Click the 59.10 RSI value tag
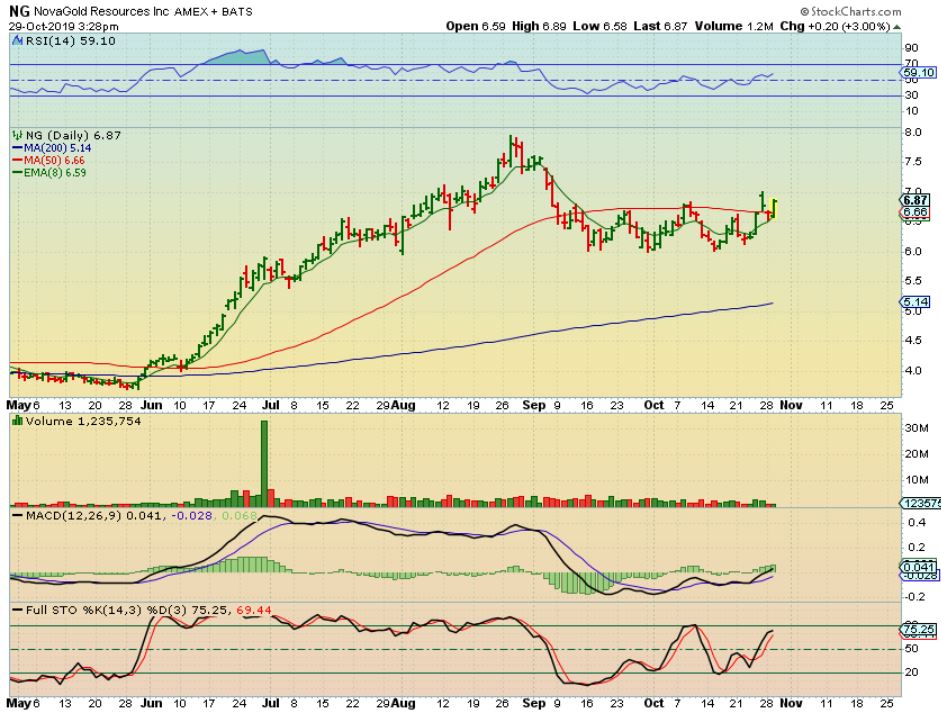This screenshot has height=715, width=941. pyautogui.click(x=919, y=73)
